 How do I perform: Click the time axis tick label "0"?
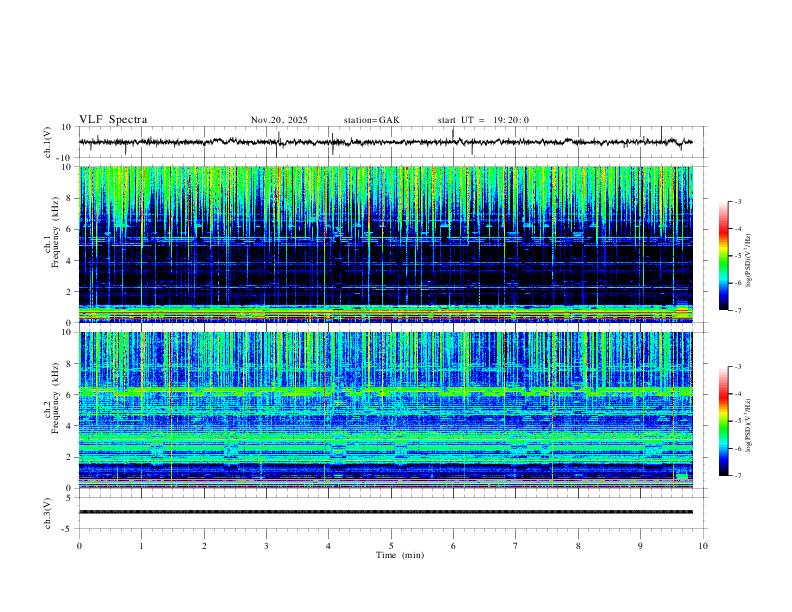coord(79,546)
